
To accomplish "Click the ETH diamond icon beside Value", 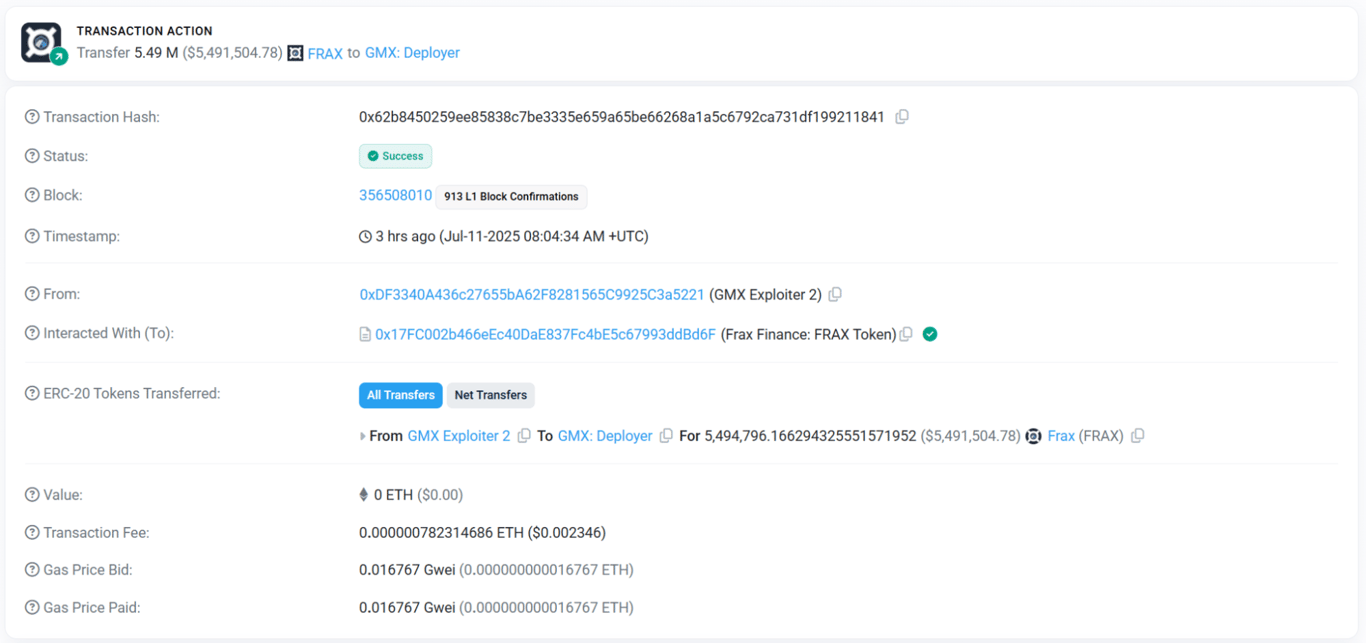I will pyautogui.click(x=364, y=494).
